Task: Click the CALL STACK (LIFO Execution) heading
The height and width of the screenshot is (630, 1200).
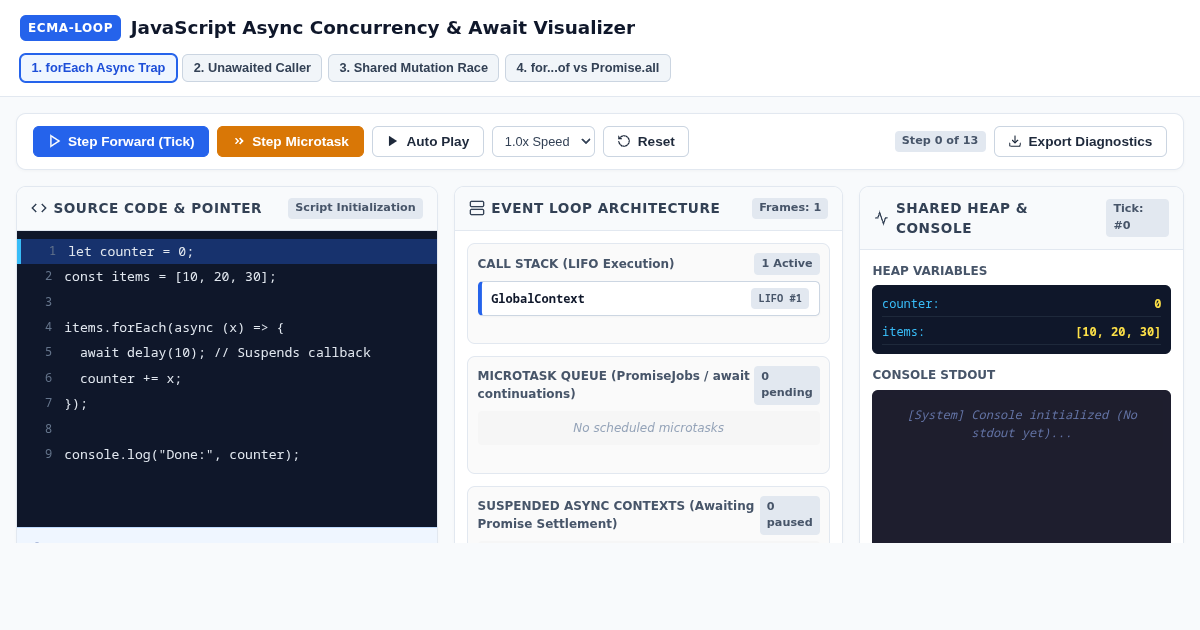Action: (x=576, y=264)
